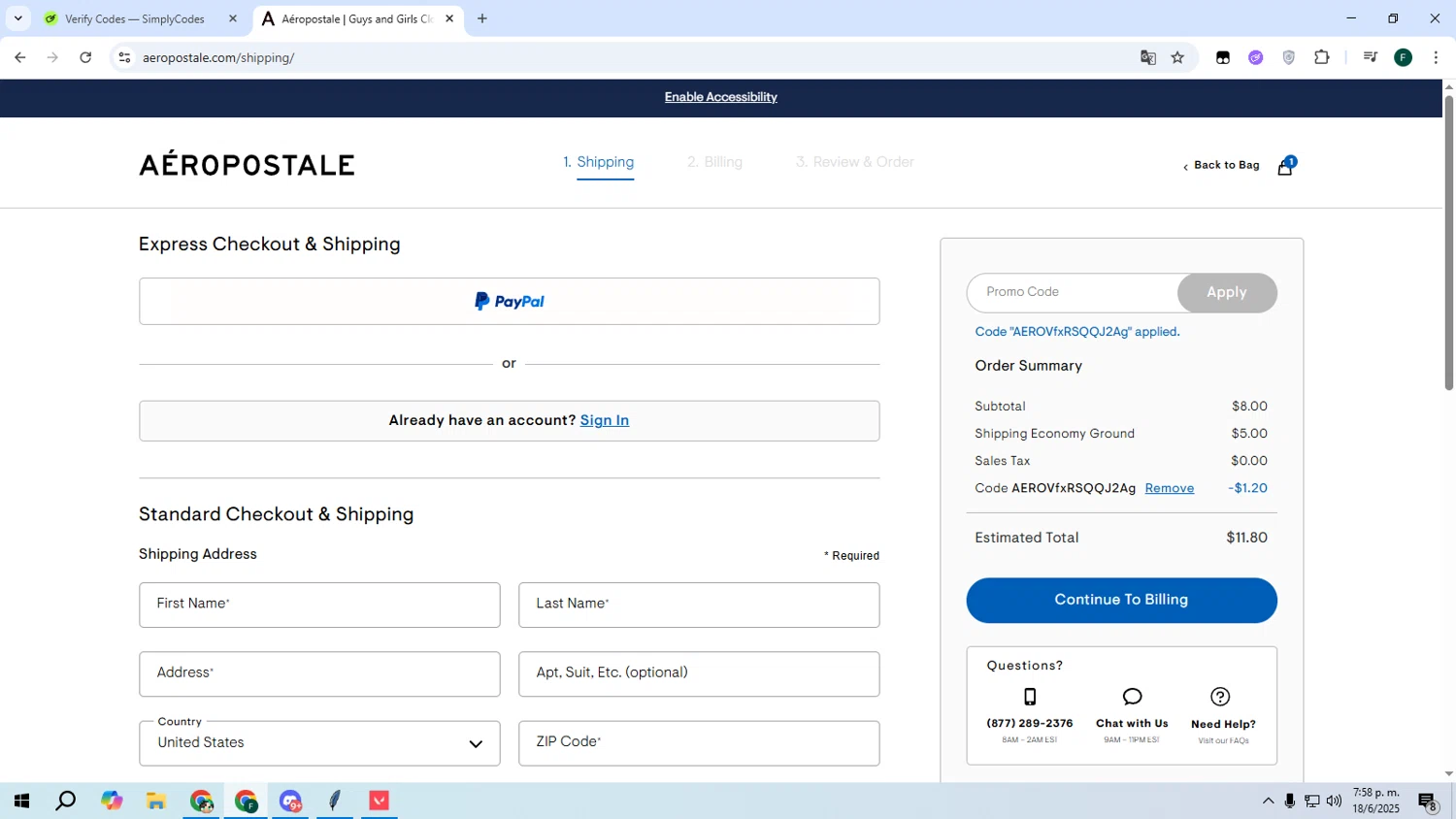Screen dimensions: 1456x819
Task: Click the Apt, Suit, Etc. optional field
Action: tap(699, 673)
